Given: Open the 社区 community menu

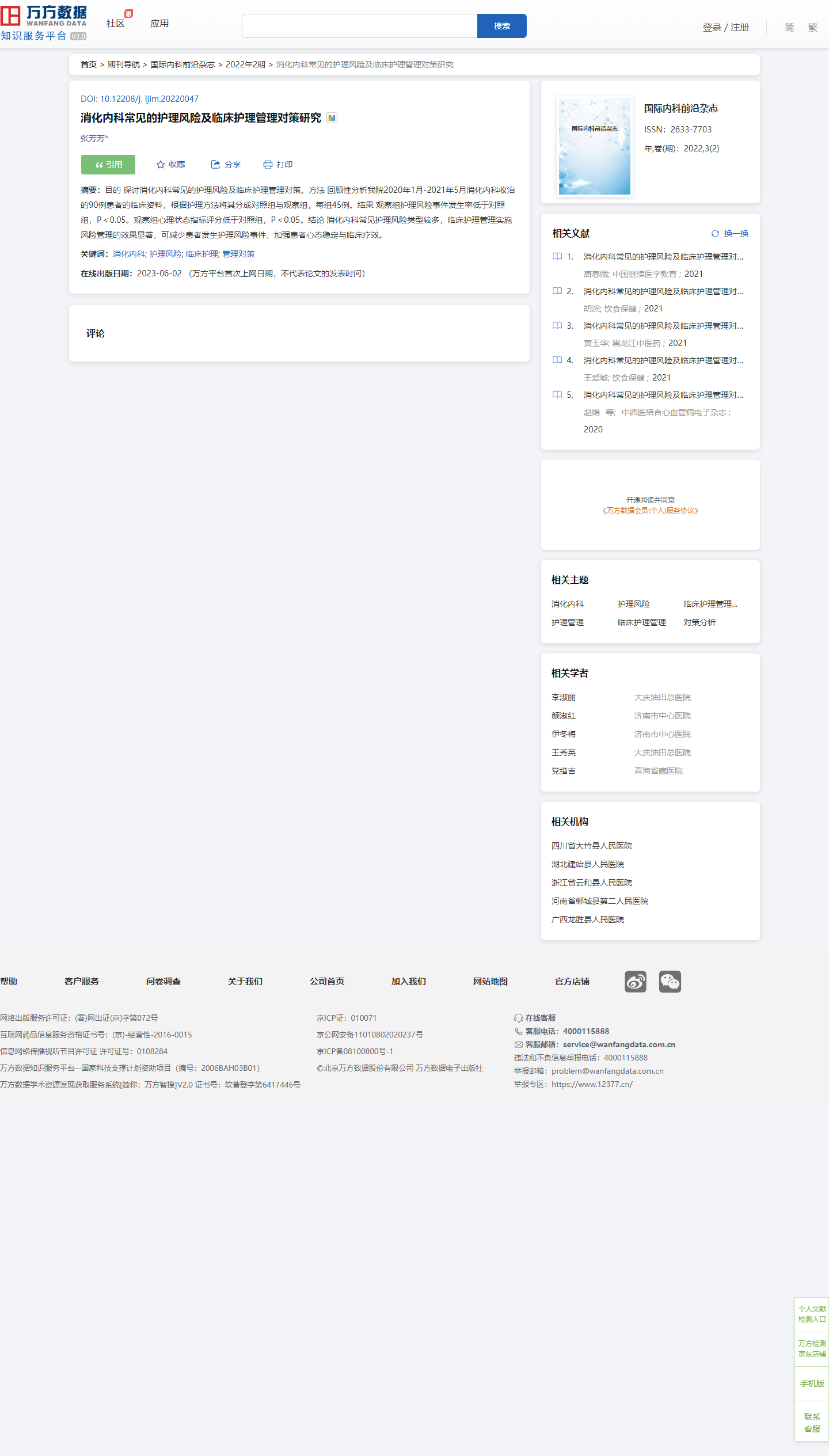Looking at the screenshot, I should pyautogui.click(x=116, y=24).
